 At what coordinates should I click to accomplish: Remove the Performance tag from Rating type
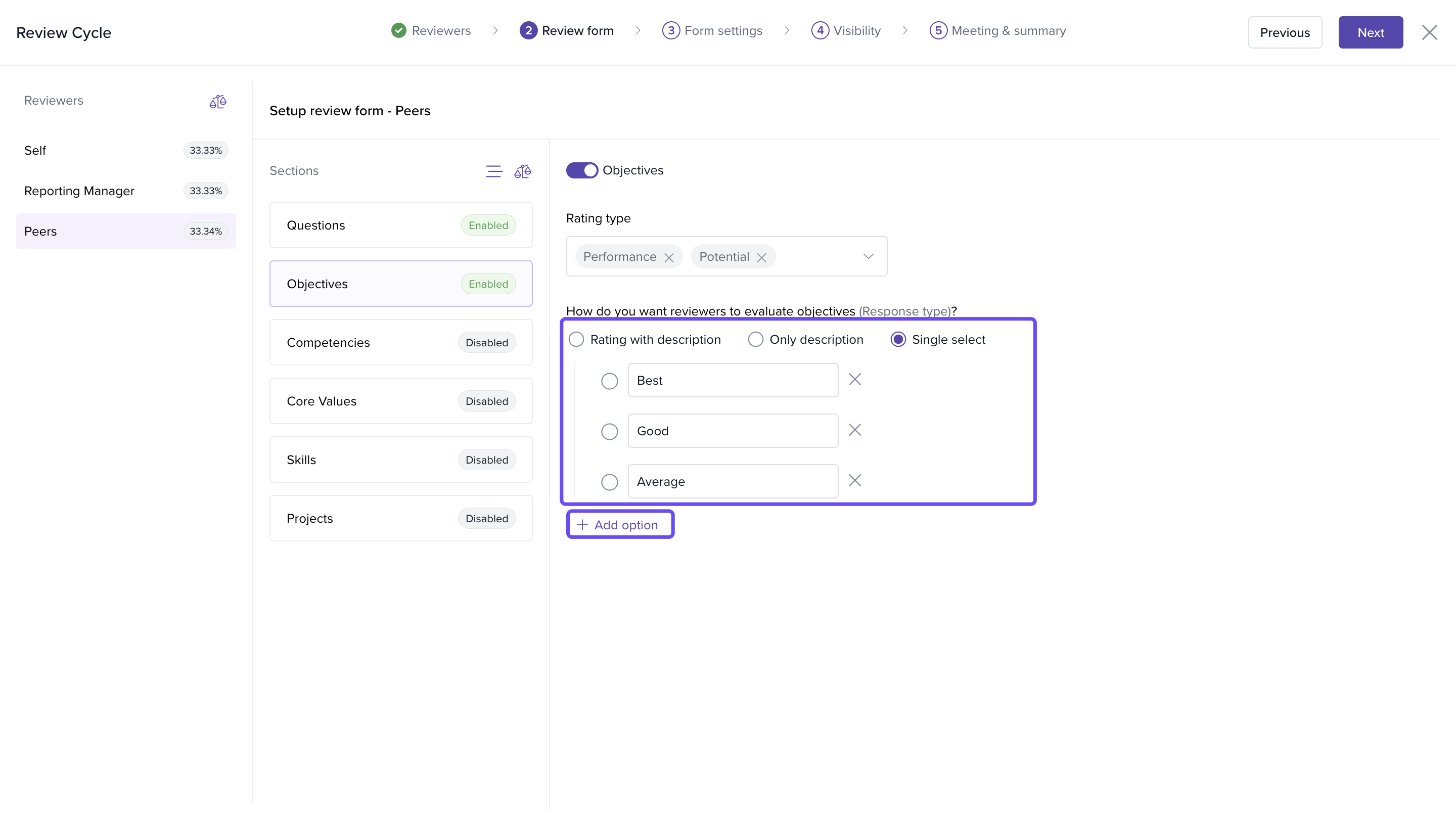click(x=669, y=258)
